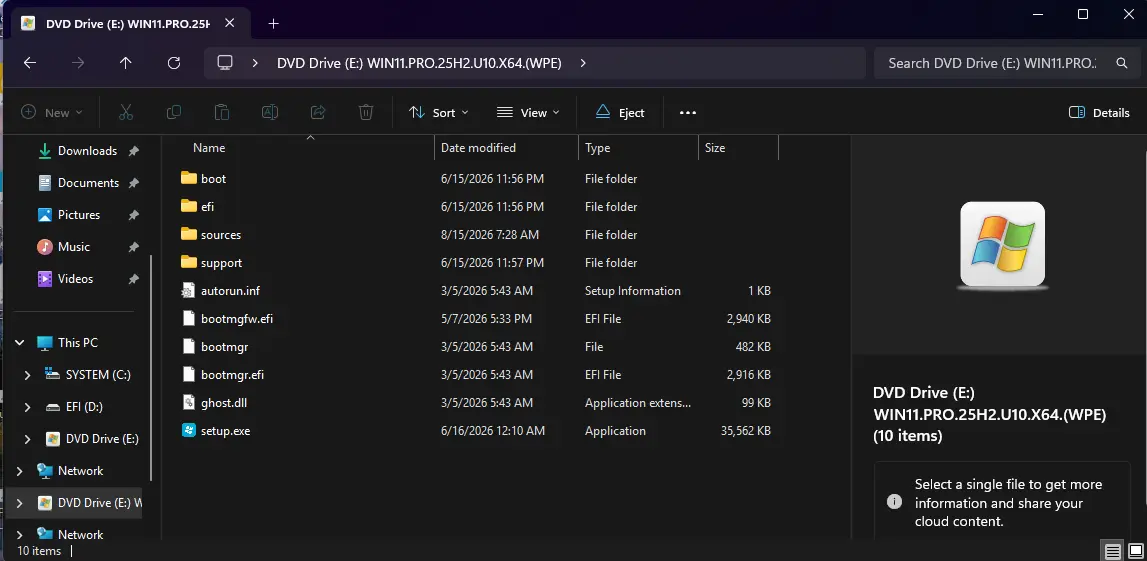Click the Setup Information type cell
Viewport: 1147px width, 561px height.
click(x=633, y=290)
